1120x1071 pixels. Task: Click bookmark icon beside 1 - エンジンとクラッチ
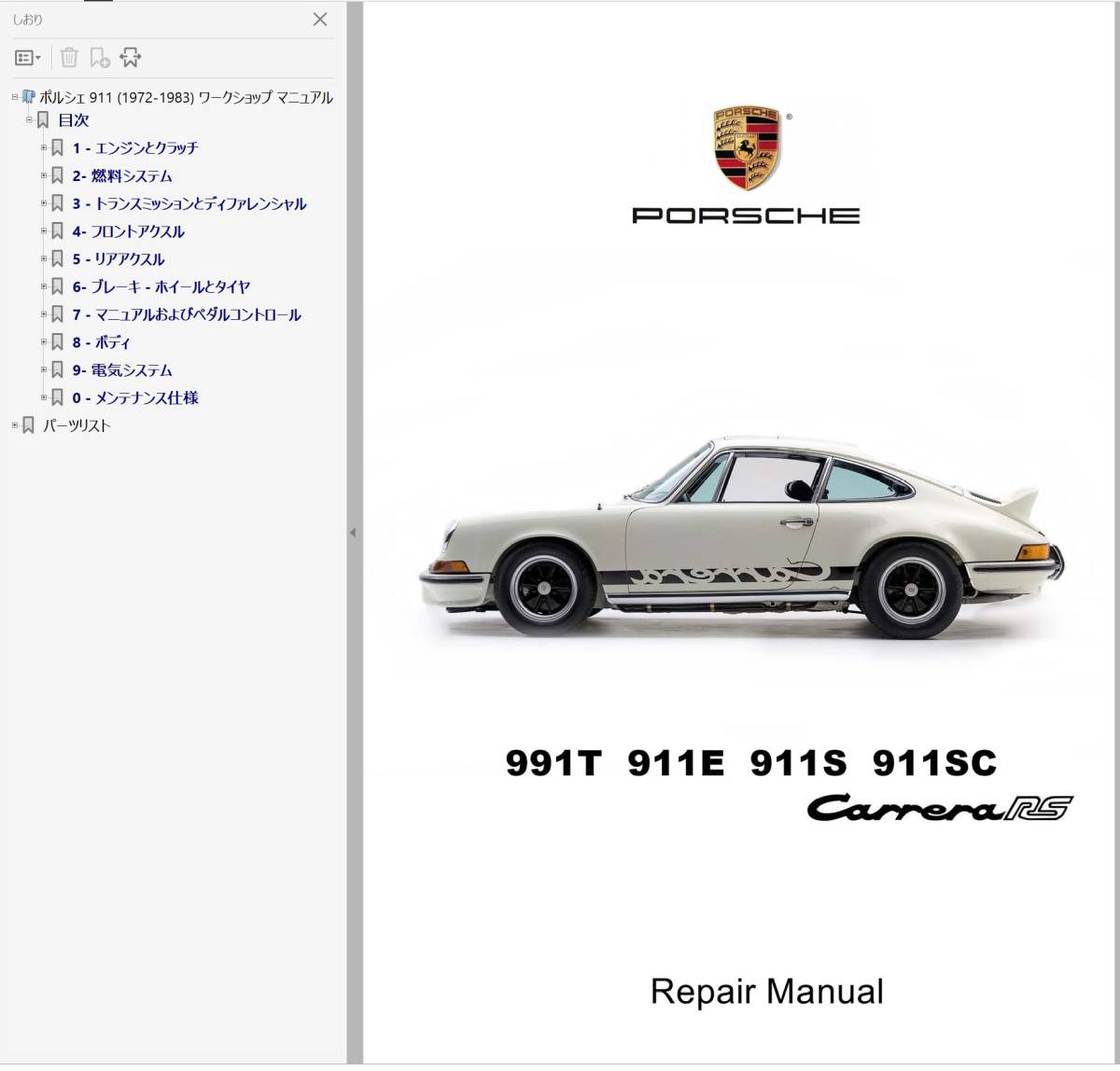58,147
